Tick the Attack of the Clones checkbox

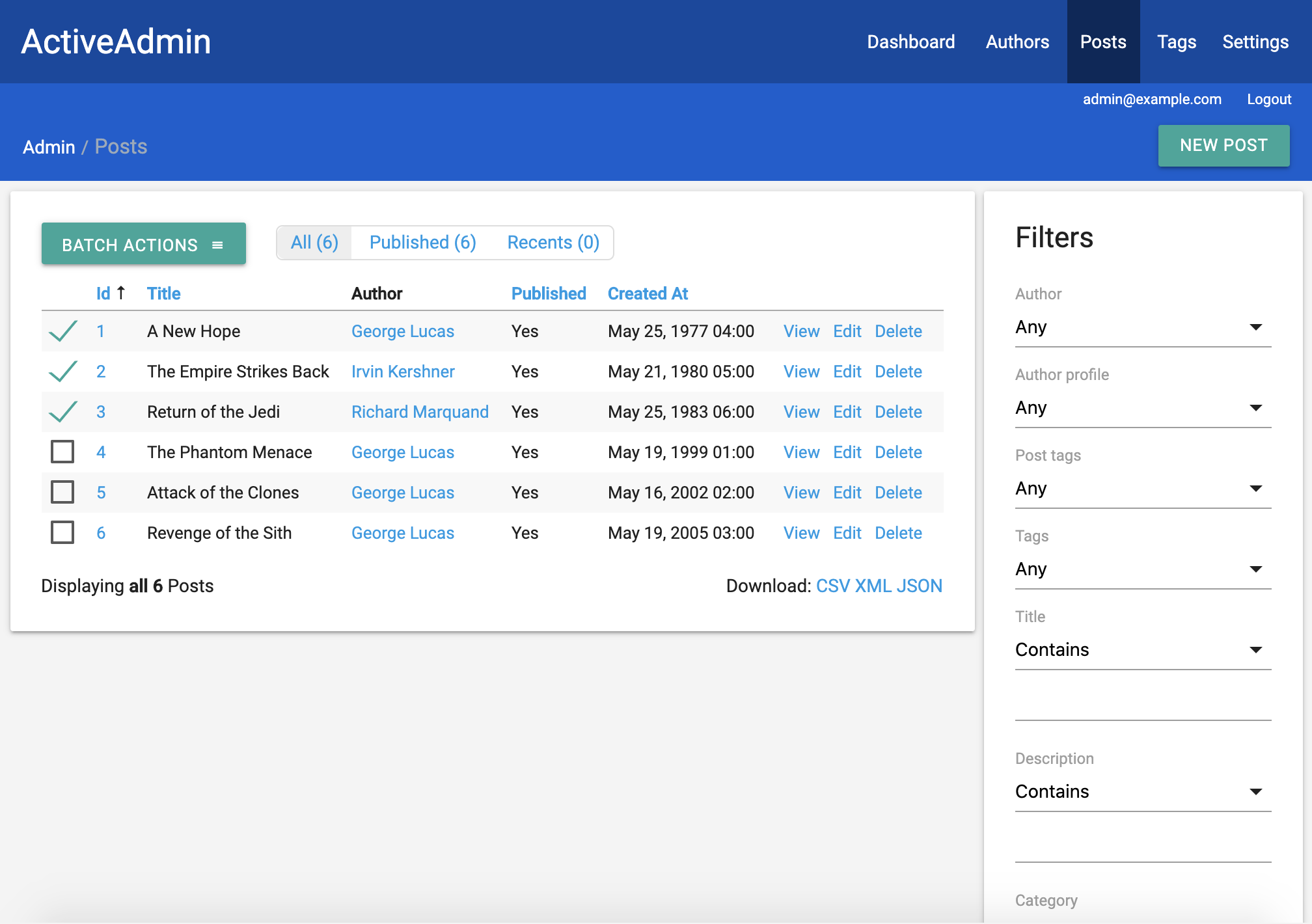[x=62, y=492]
